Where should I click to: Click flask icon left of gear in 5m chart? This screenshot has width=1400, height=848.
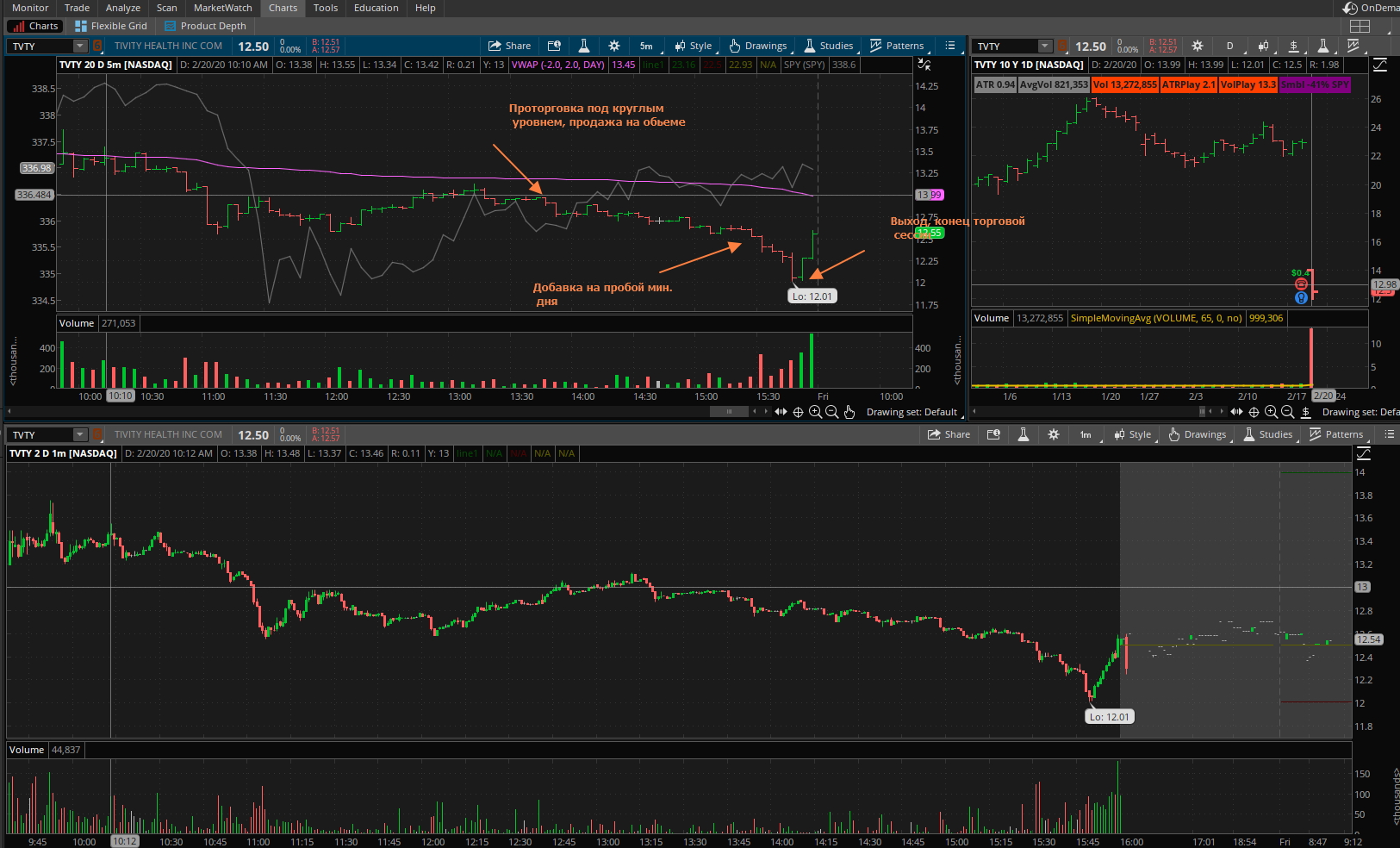583,47
